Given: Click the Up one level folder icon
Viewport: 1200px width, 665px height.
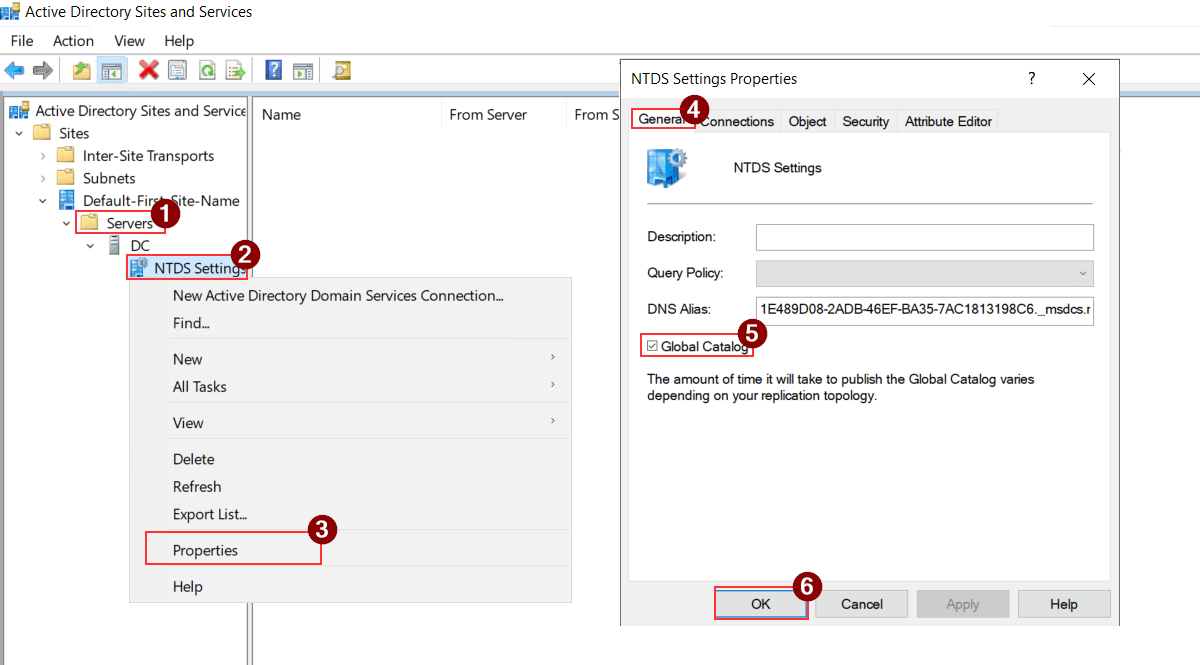Looking at the screenshot, I should [x=81, y=70].
